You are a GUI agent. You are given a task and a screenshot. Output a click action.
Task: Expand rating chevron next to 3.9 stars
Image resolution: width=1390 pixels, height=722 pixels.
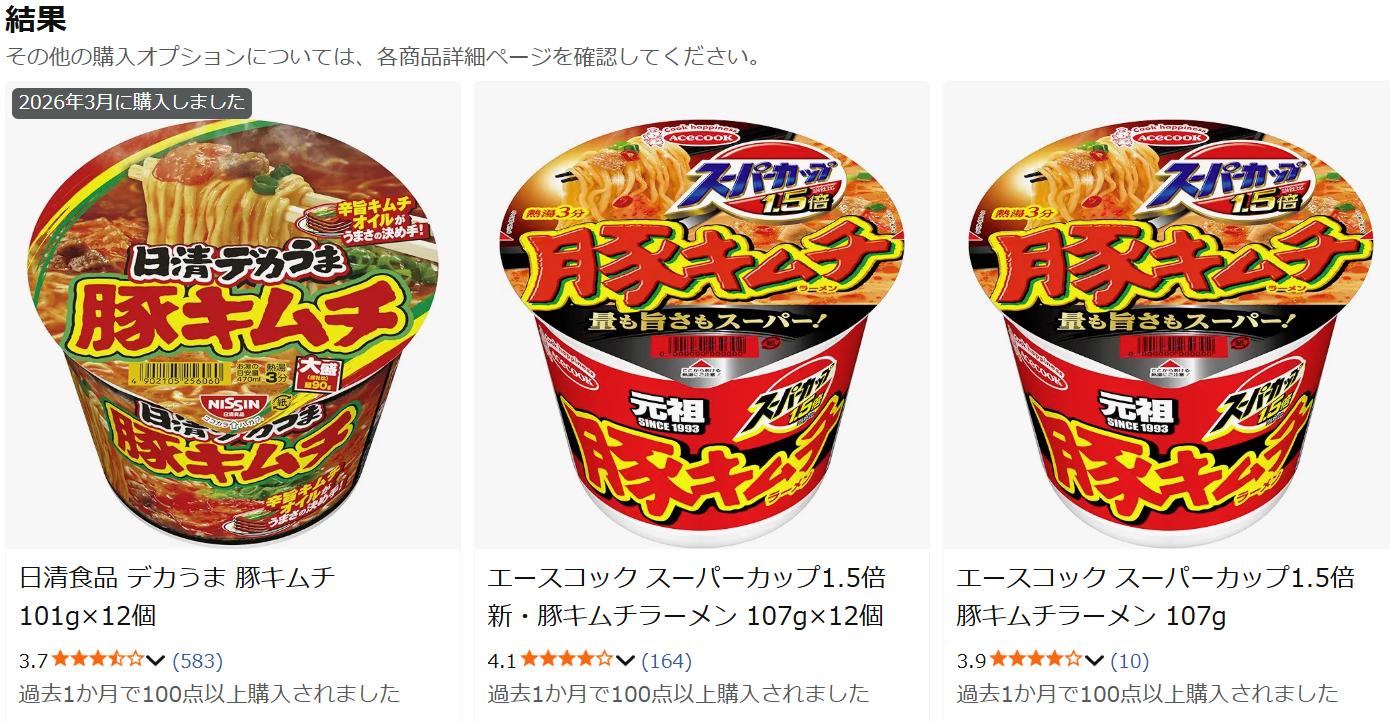1094,660
